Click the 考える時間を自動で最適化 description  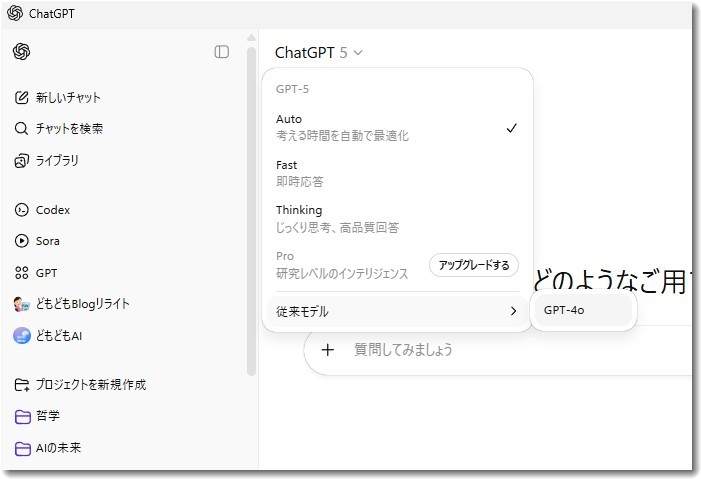[x=342, y=136]
